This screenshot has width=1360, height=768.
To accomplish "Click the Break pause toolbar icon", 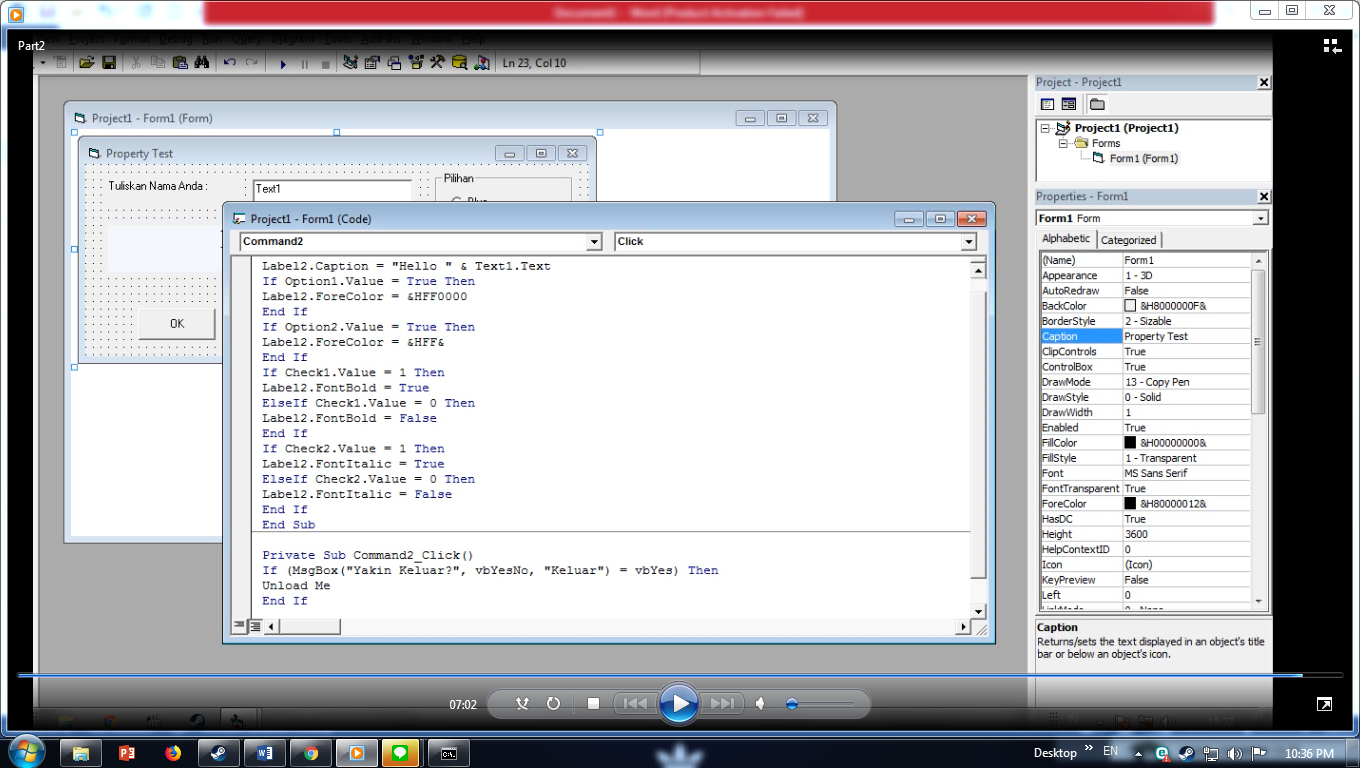I will [305, 64].
